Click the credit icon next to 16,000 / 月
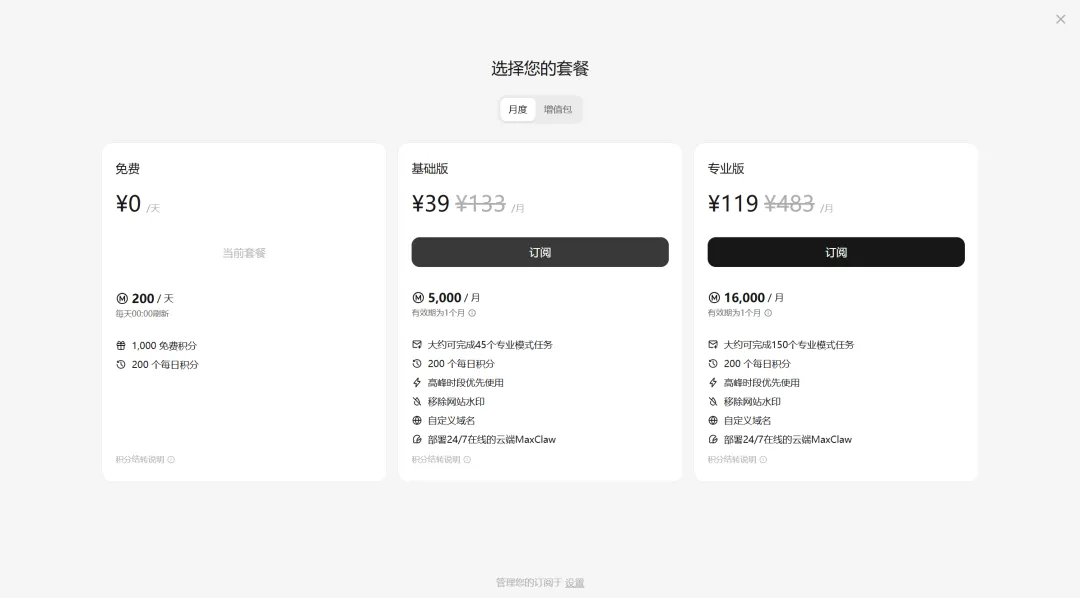Image resolution: width=1080 pixels, height=598 pixels. (714, 298)
